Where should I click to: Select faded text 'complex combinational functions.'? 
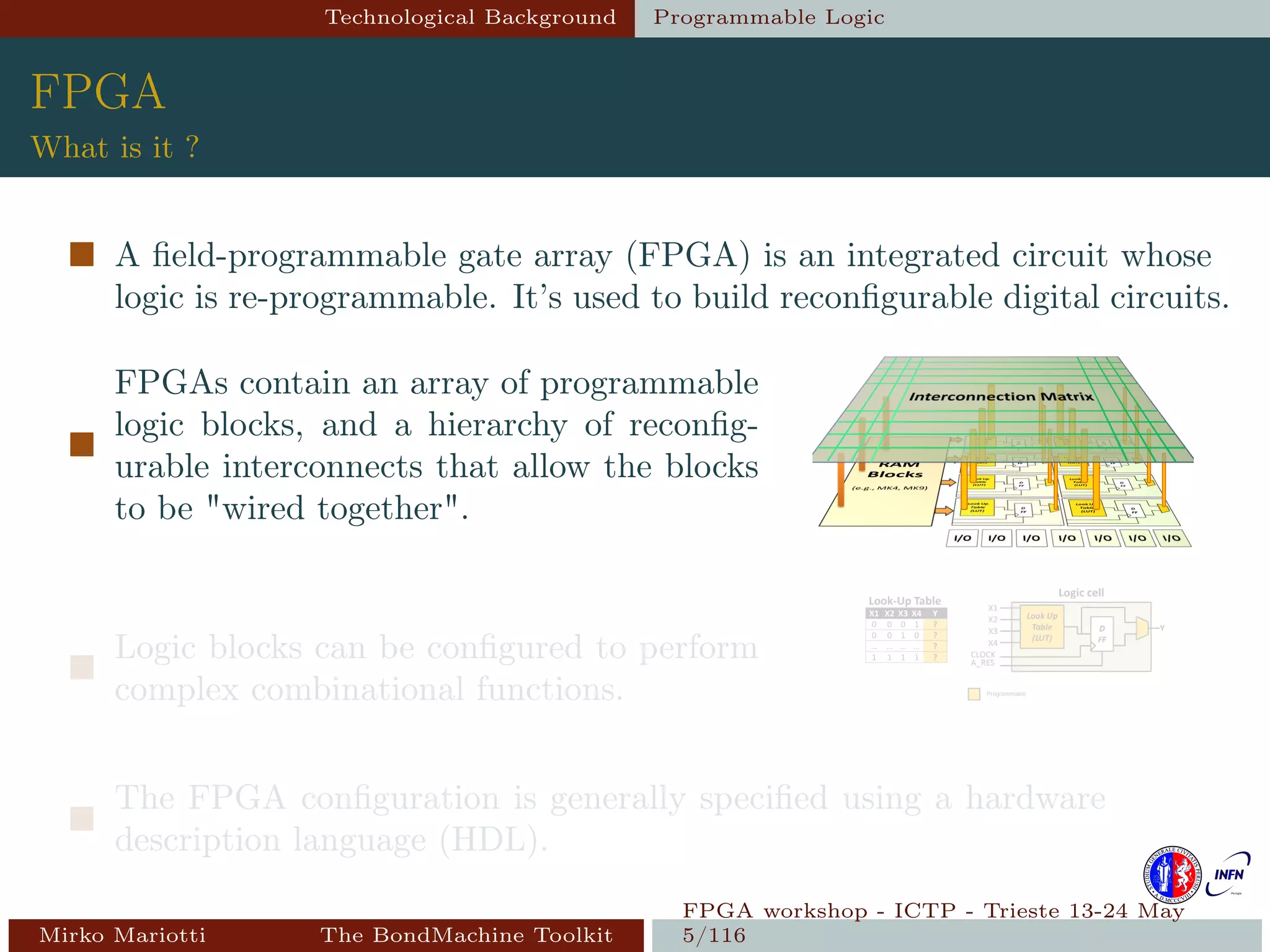(x=369, y=689)
